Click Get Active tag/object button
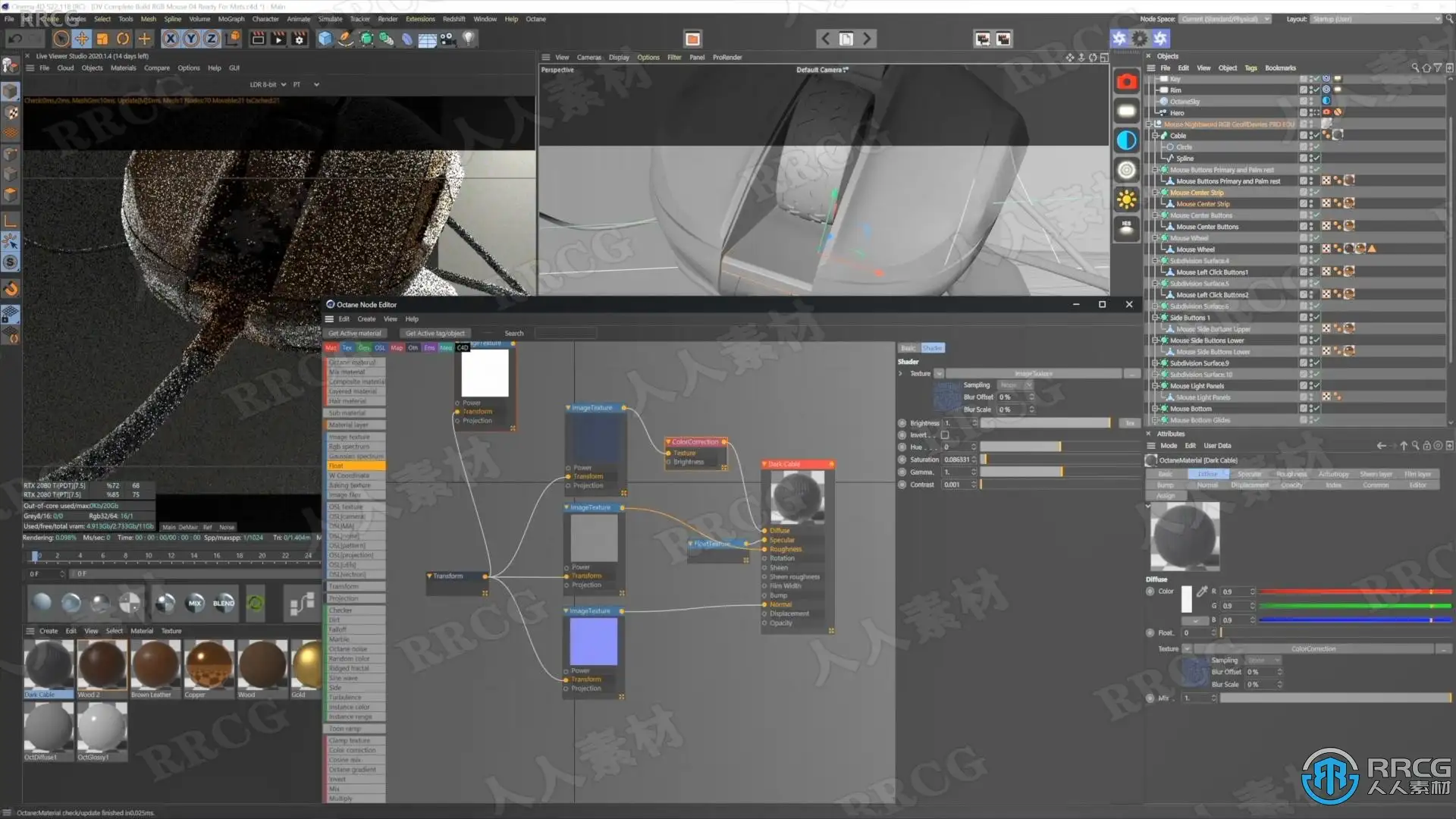1456x819 pixels. click(x=435, y=333)
